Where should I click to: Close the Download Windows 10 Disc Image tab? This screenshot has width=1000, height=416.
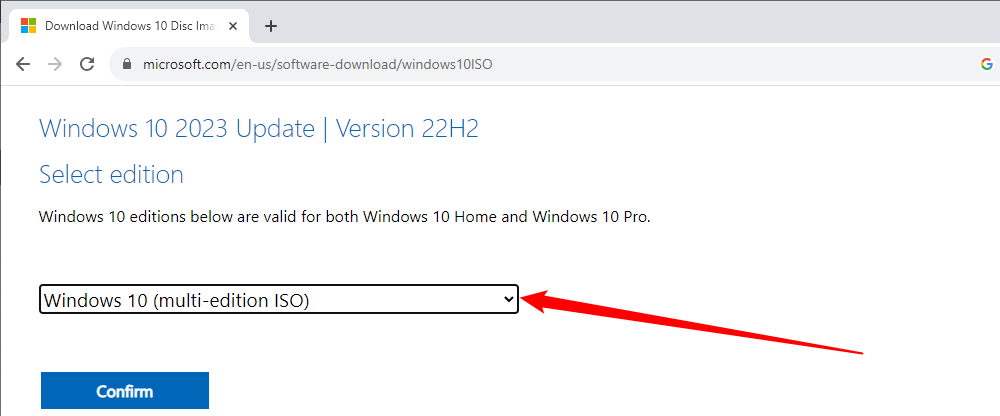pos(235,26)
